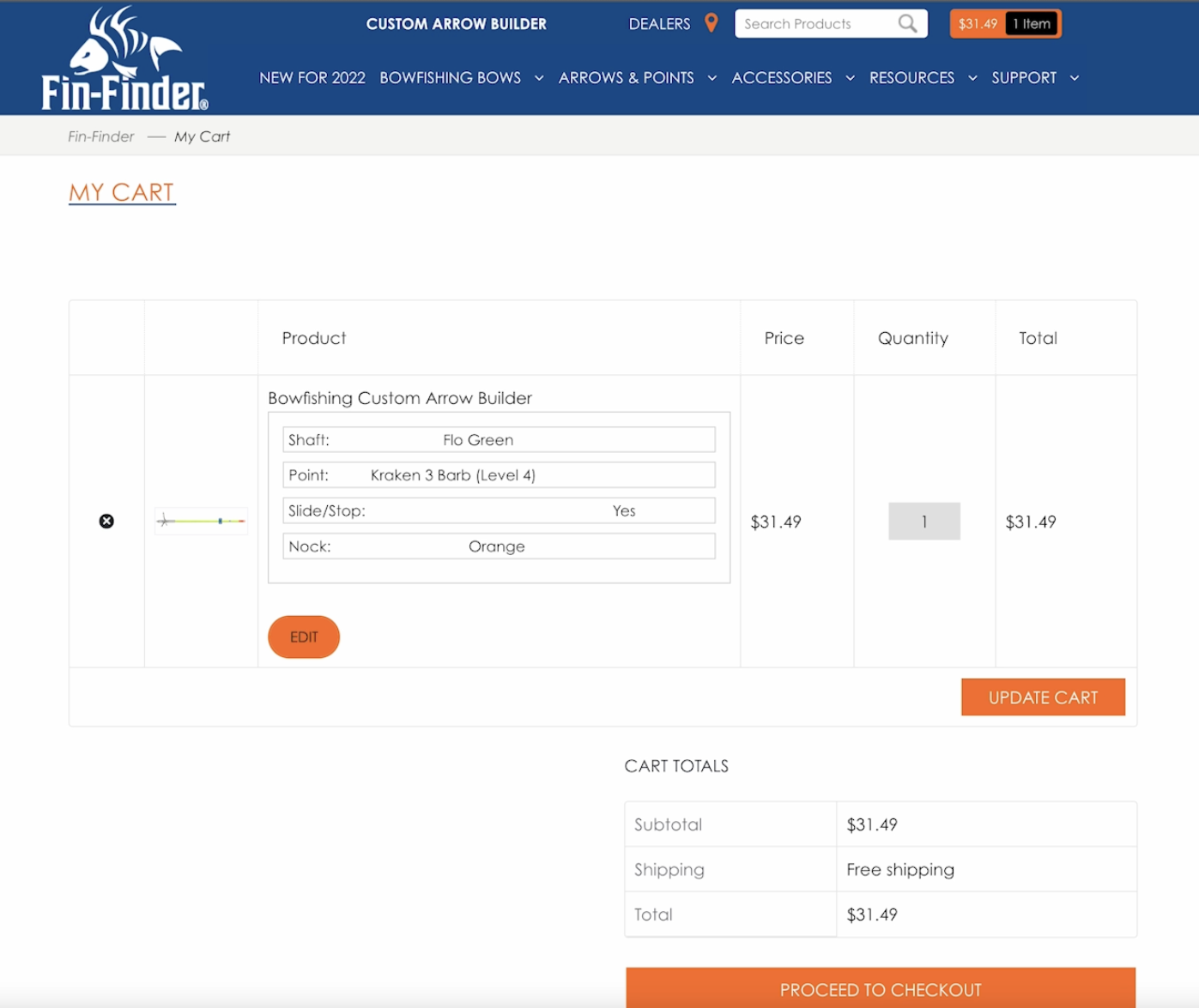This screenshot has height=1008, width=1199.
Task: Click the Shipping label
Action: point(669,870)
